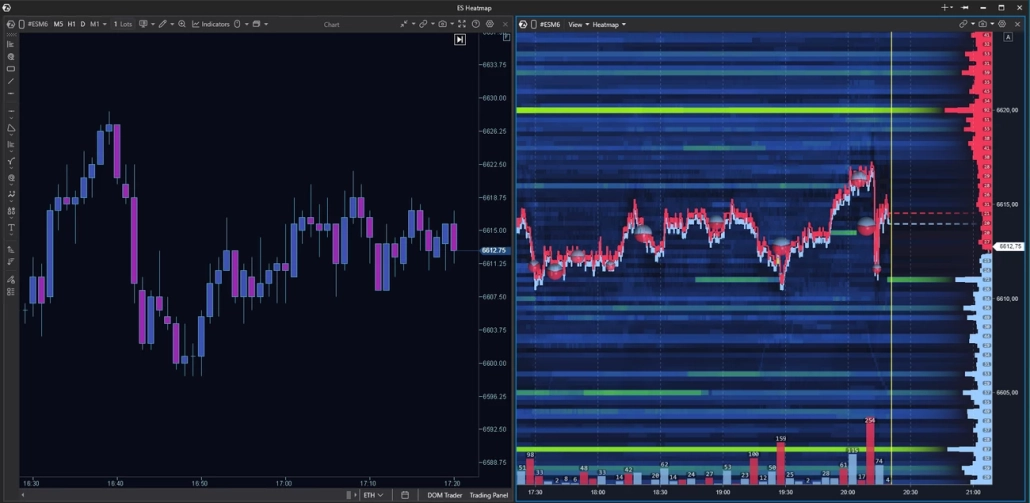Toggle fullscreen icon in Chart panel
The image size is (1030, 503).
point(462,24)
